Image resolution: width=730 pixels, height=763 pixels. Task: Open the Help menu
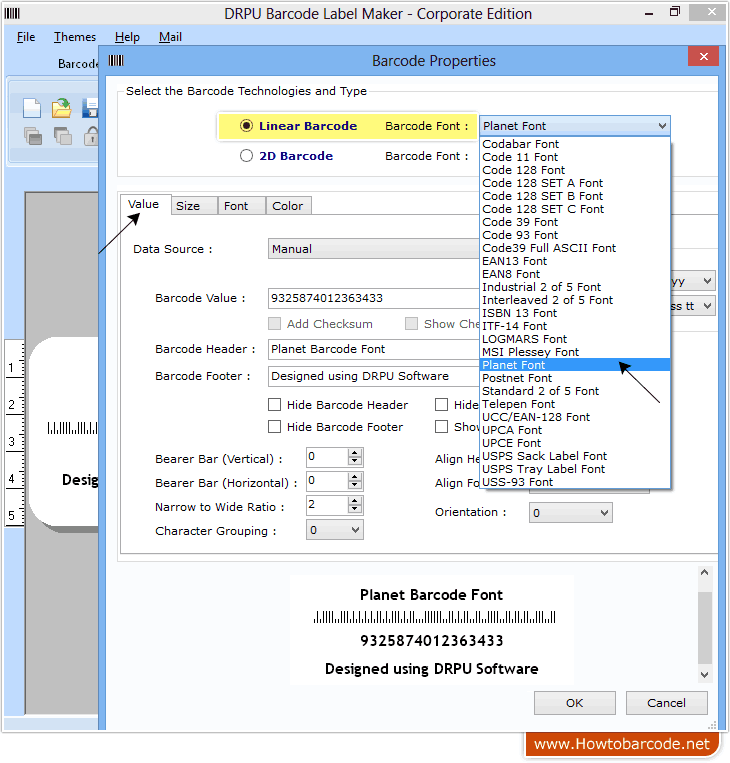click(127, 37)
